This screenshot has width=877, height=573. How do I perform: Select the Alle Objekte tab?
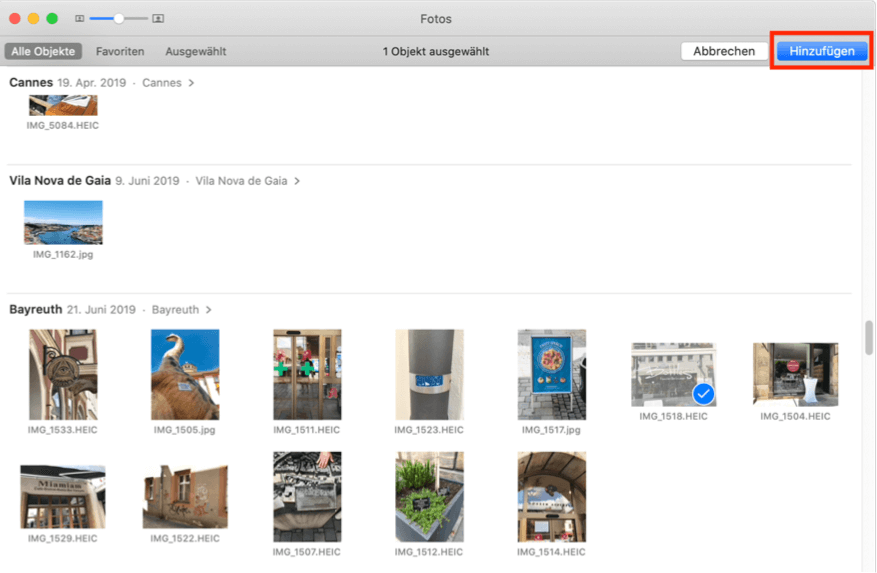[x=44, y=51]
